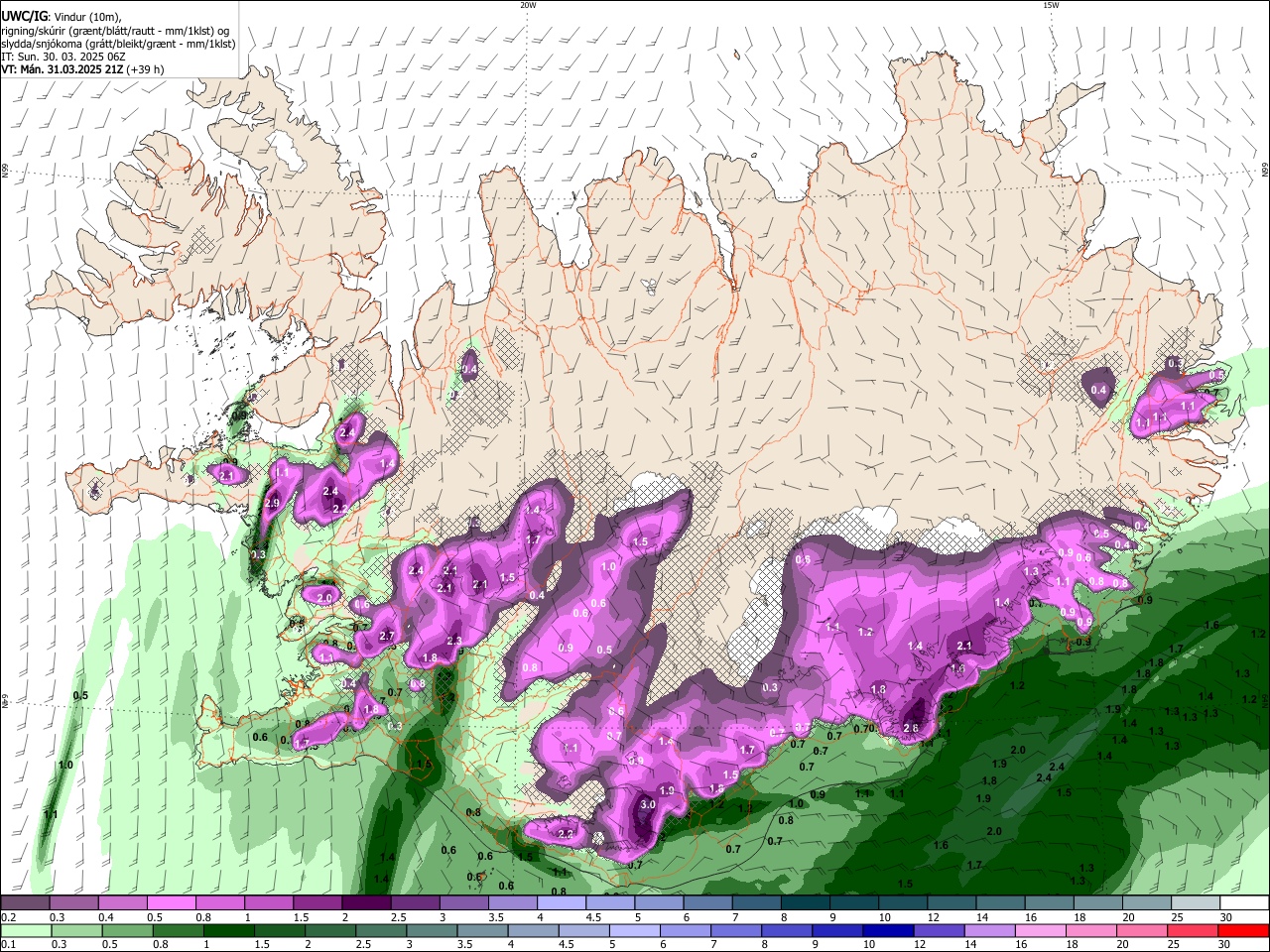Click the gray-green 3 rain legend swatch

coord(431,931)
